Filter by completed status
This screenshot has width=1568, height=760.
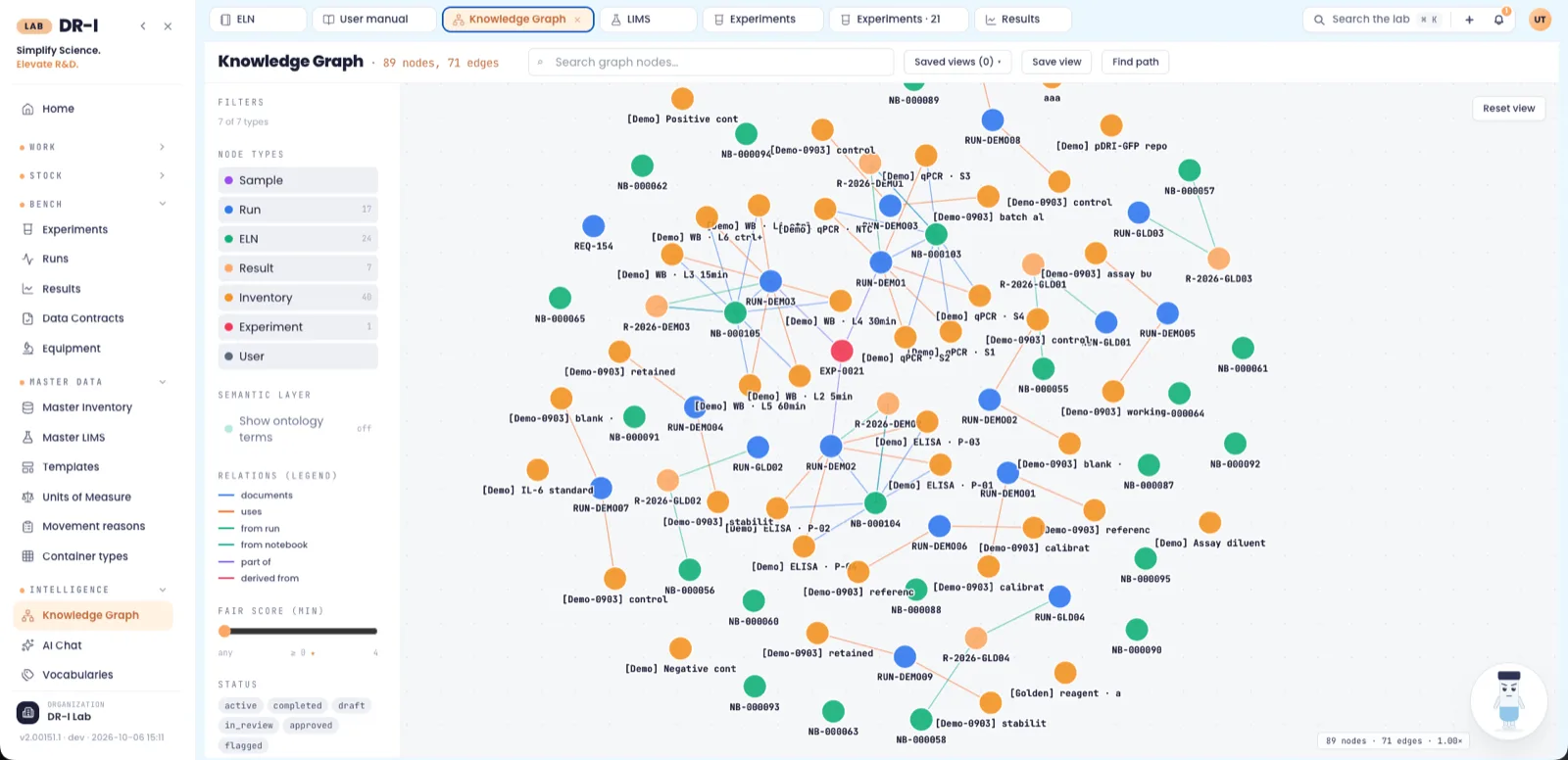tap(298, 705)
